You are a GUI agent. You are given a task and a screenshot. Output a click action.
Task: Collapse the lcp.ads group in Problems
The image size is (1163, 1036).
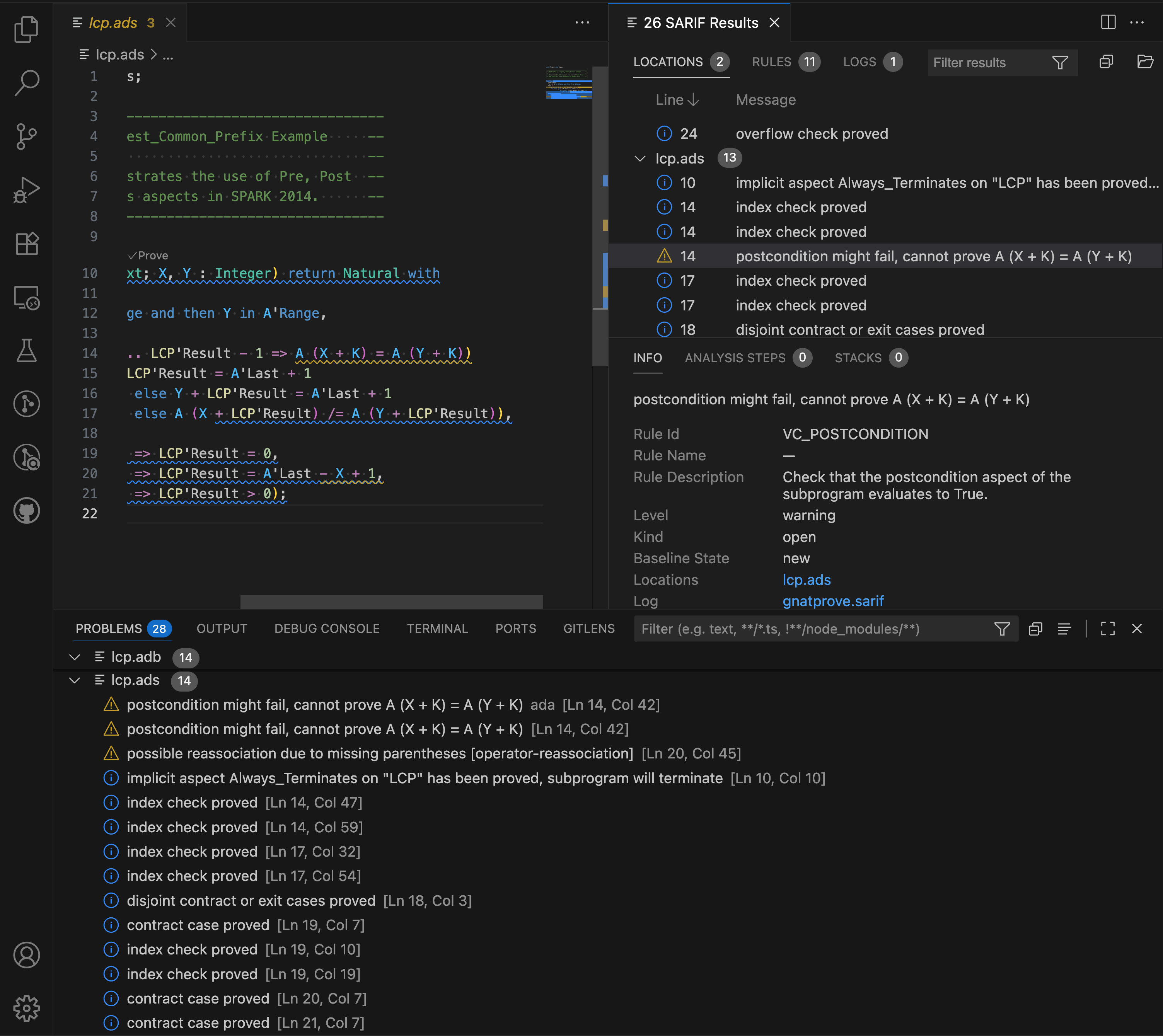(75, 680)
